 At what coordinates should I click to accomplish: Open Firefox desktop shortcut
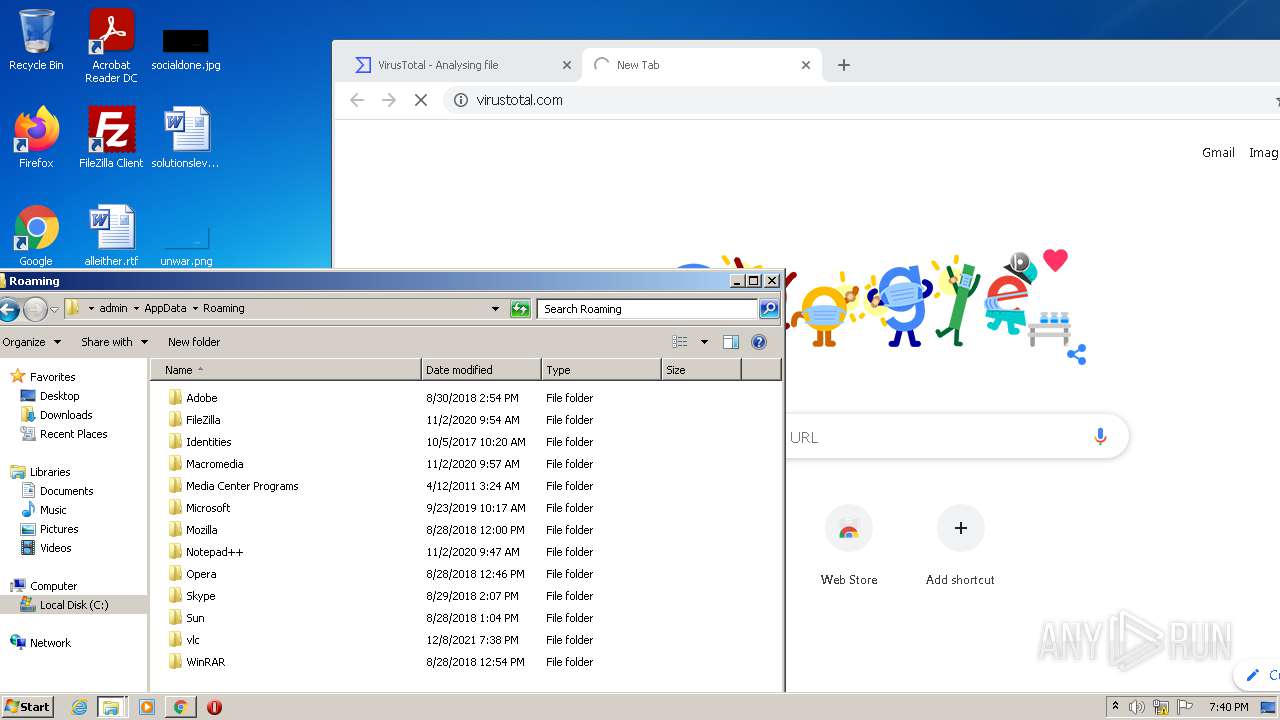[x=36, y=138]
